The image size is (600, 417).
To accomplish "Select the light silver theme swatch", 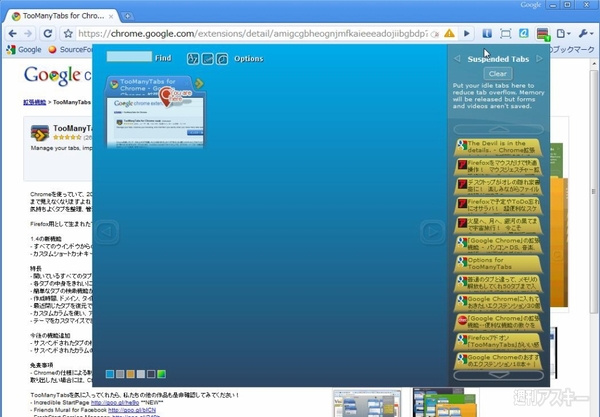I will pos(141,374).
